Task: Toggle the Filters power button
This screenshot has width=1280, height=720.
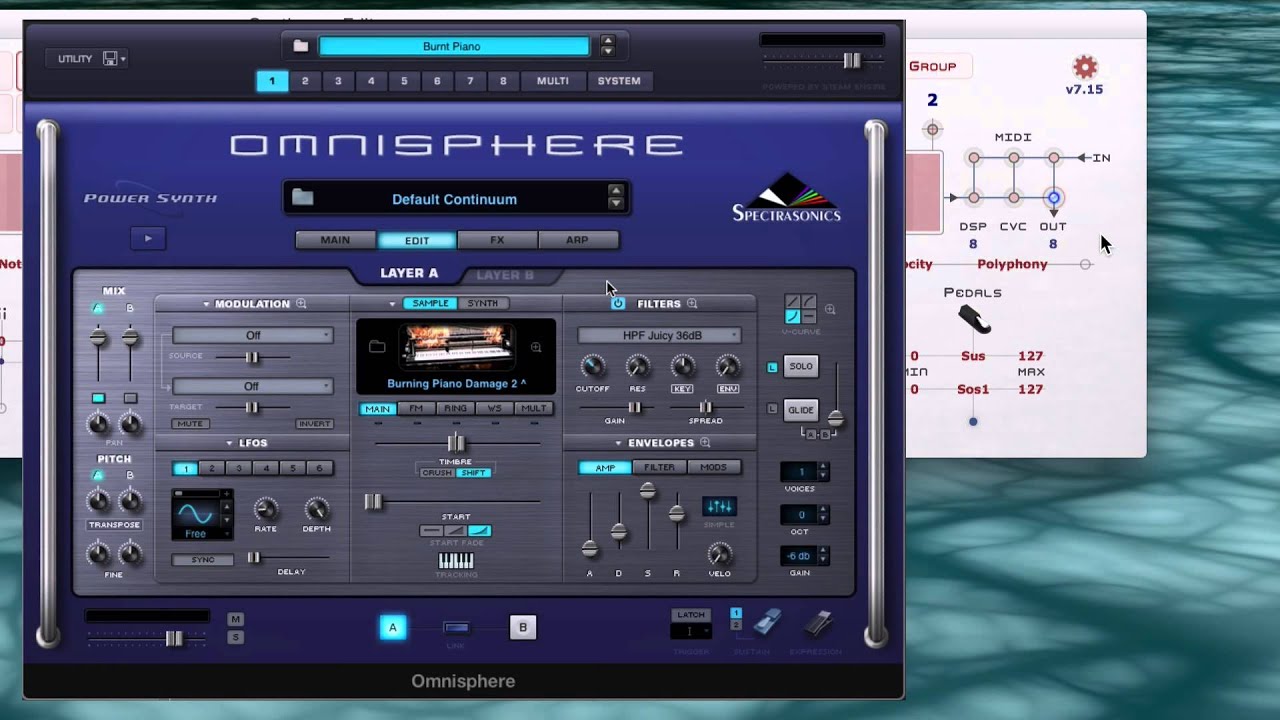Action: click(x=618, y=303)
